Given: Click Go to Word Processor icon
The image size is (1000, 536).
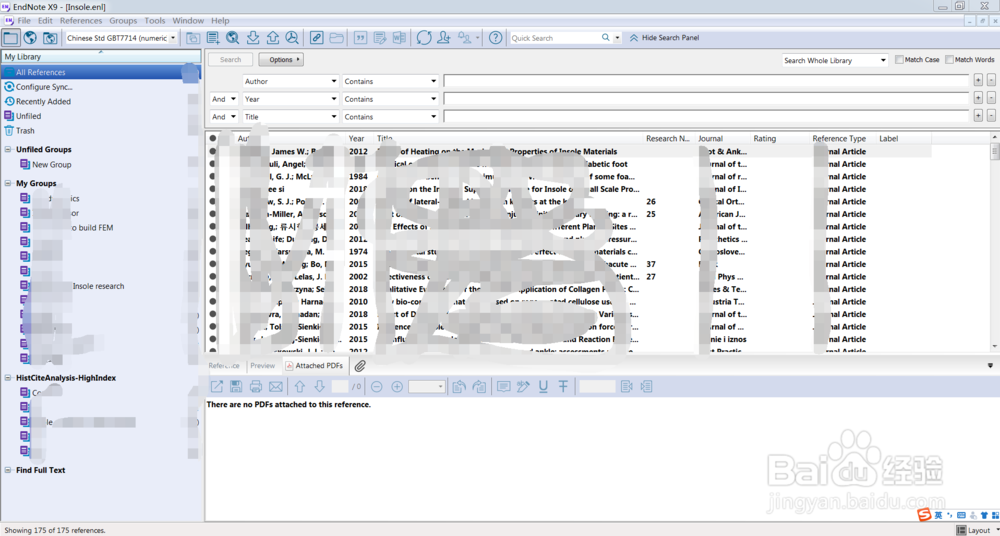Looking at the screenshot, I should coord(400,38).
